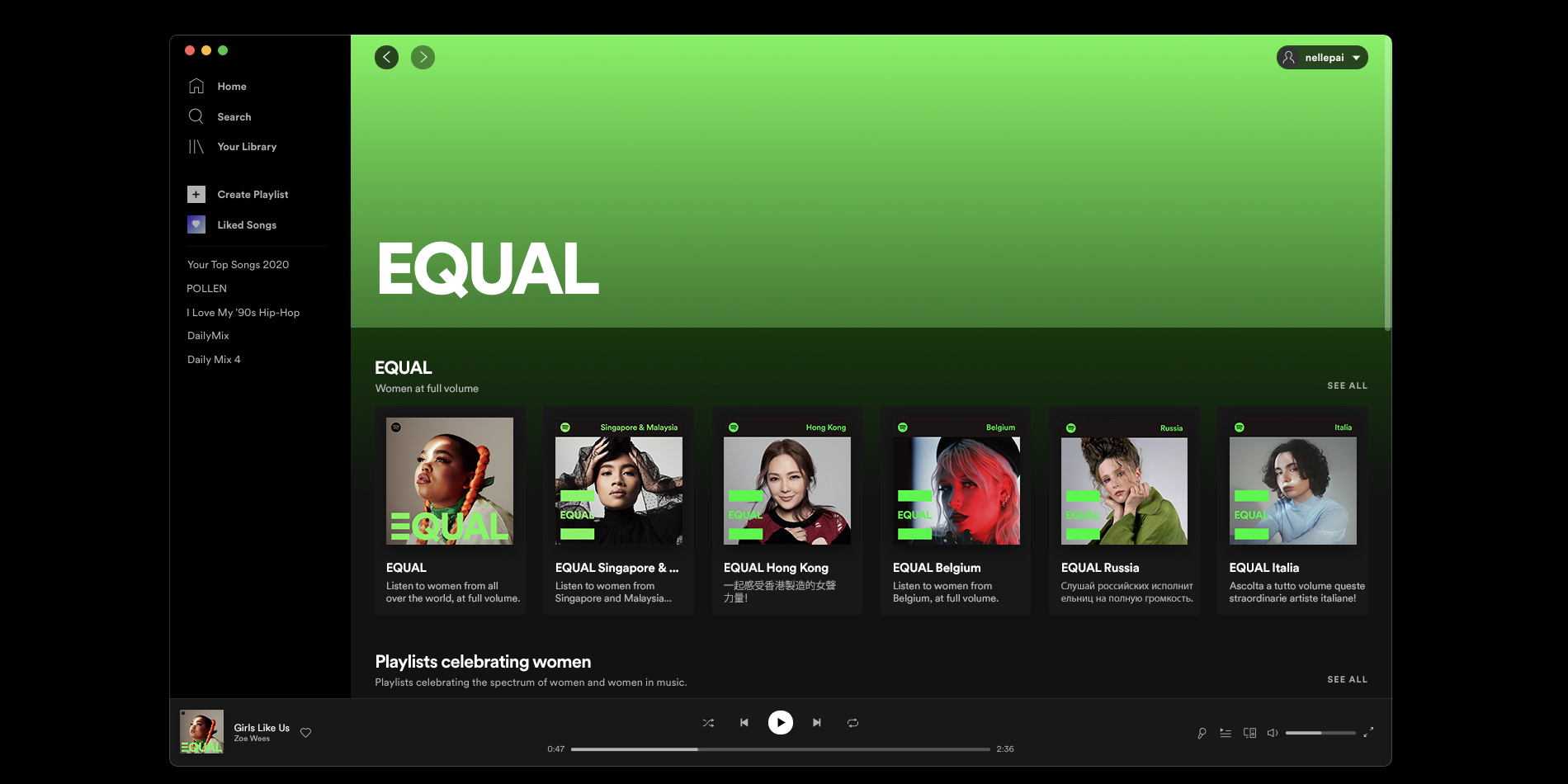Go back with the navigation chevron
The height and width of the screenshot is (784, 1568).
[x=385, y=57]
